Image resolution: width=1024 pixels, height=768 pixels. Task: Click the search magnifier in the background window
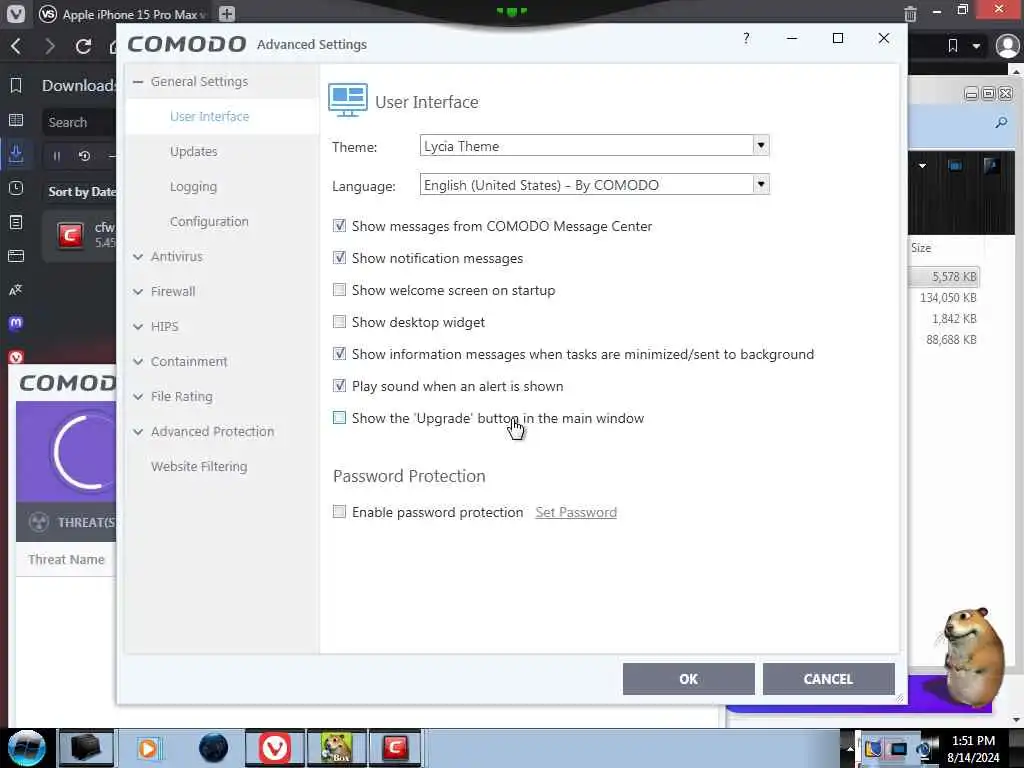tap(1001, 123)
